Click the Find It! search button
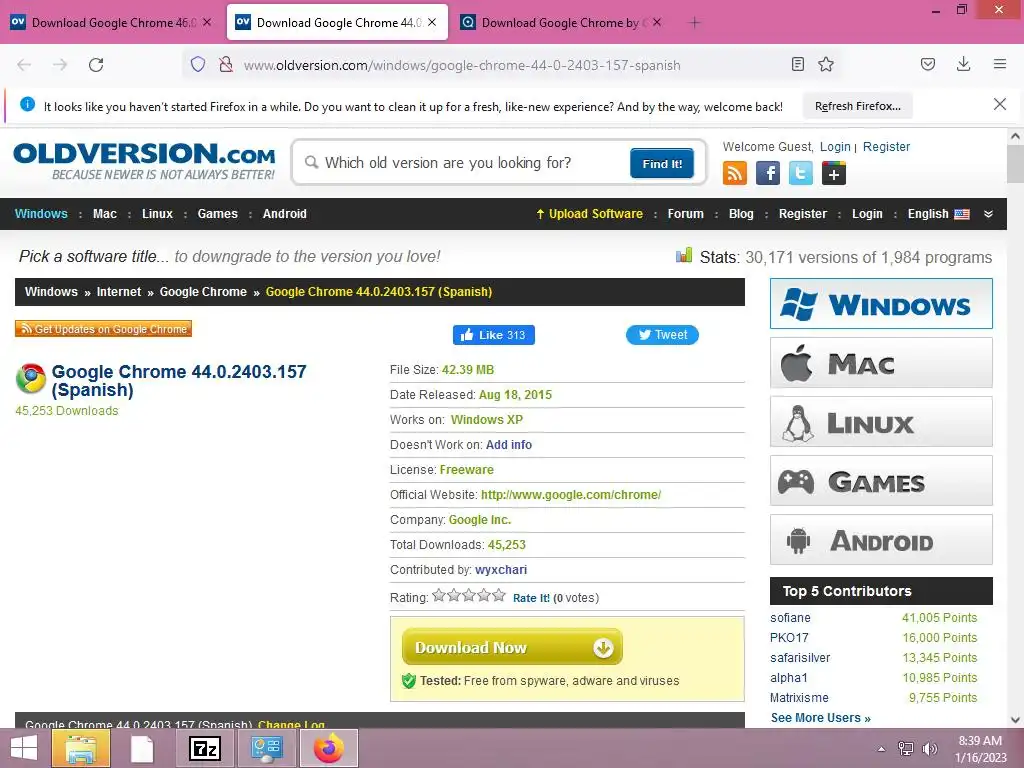 click(662, 163)
